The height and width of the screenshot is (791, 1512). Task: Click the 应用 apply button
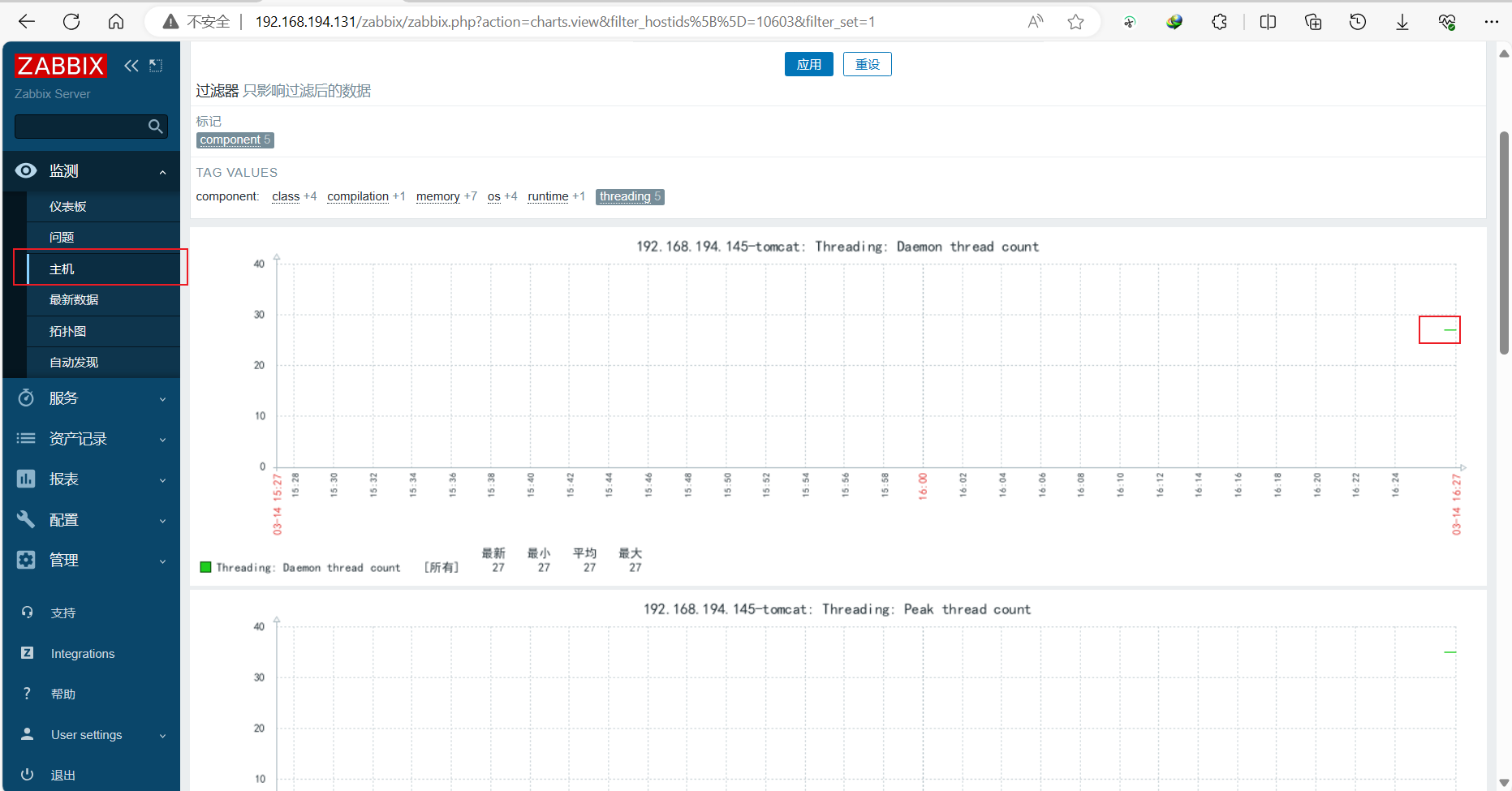click(x=809, y=64)
